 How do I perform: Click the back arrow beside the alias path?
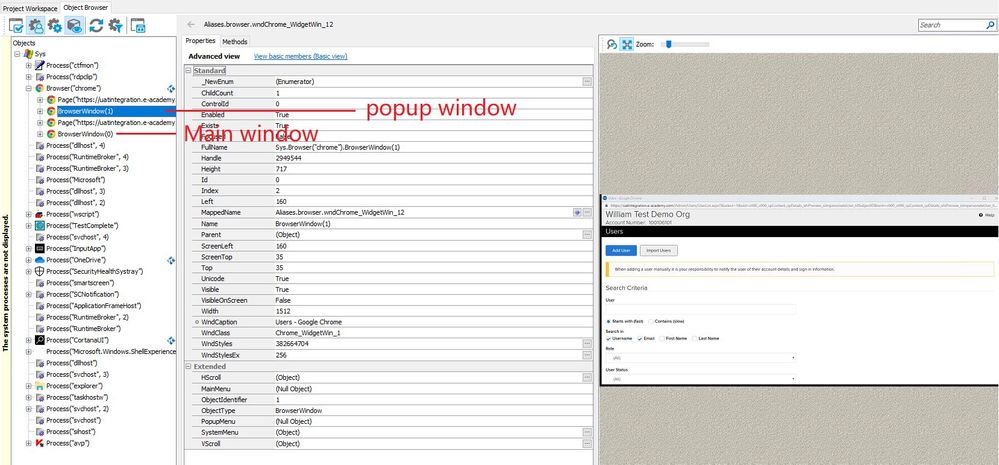click(191, 24)
